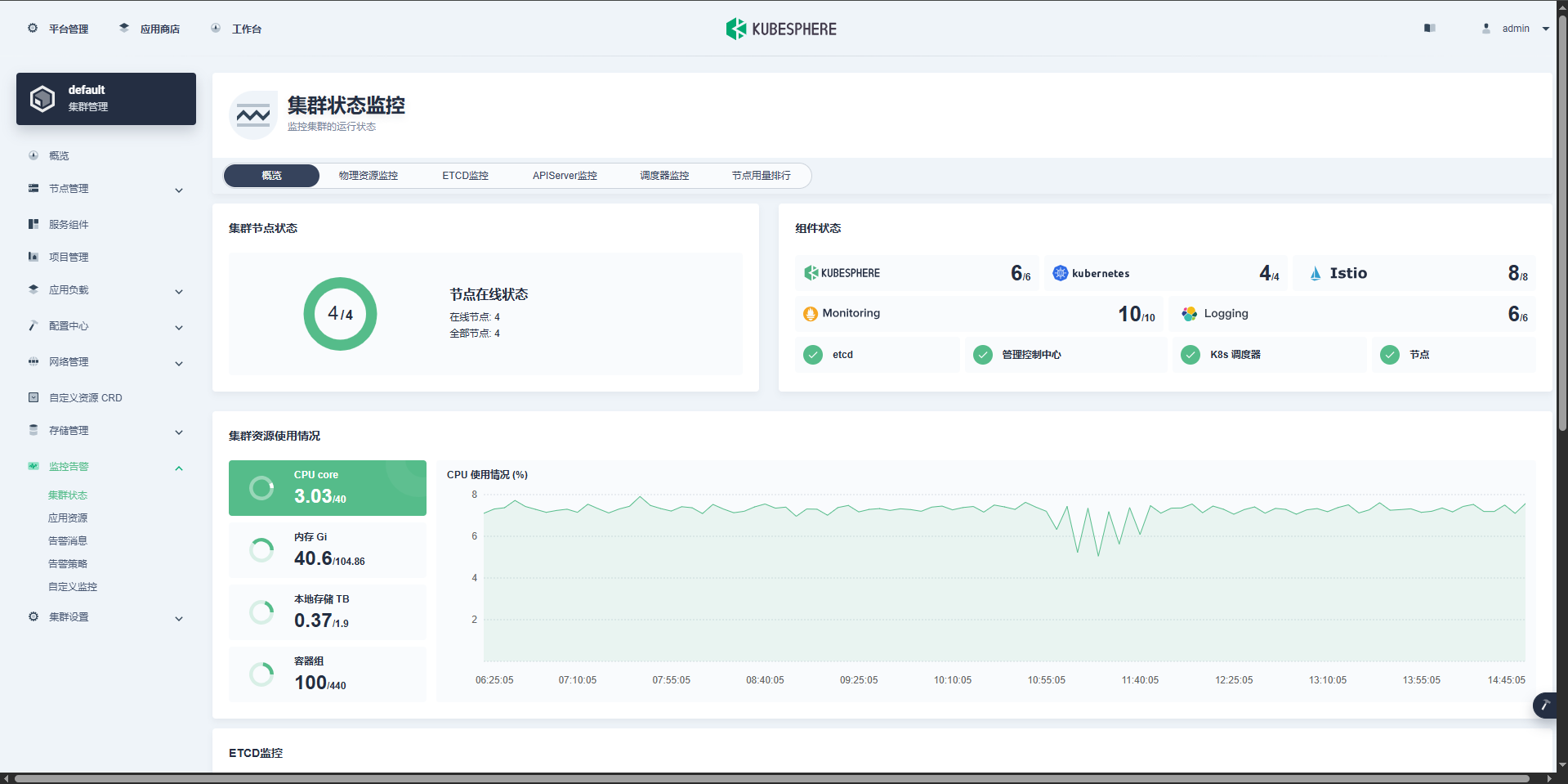1568x784 pixels.
Task: Switch to the 节点用量排行 tab
Action: (x=762, y=176)
